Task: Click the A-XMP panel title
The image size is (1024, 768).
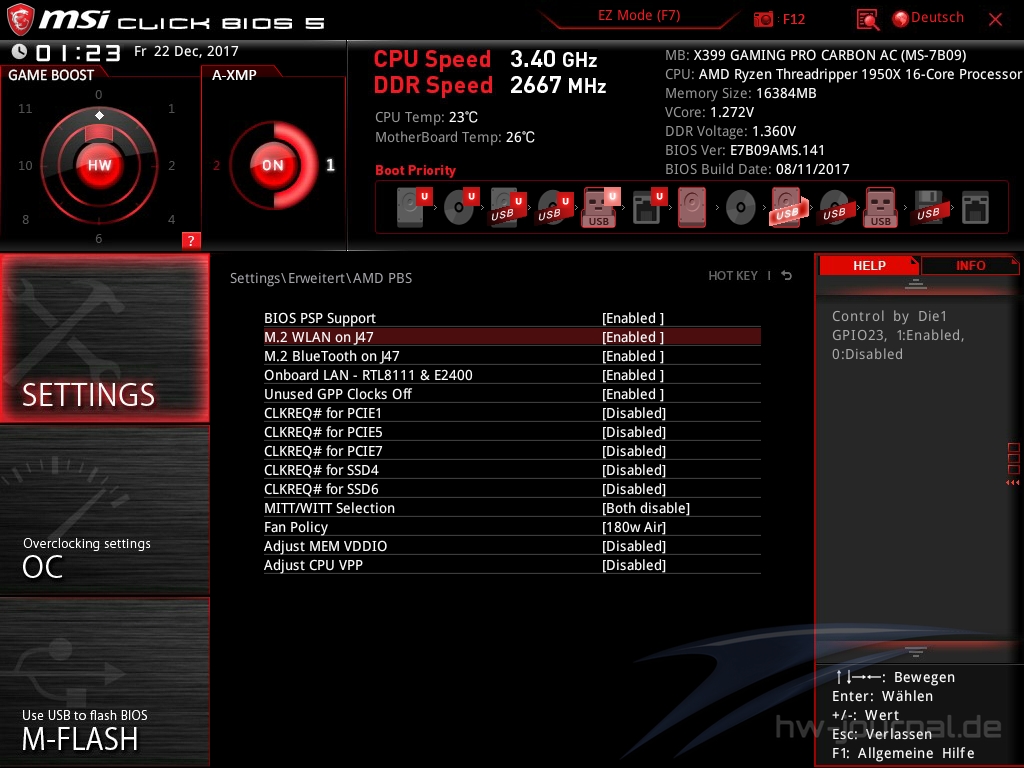Action: (x=234, y=75)
